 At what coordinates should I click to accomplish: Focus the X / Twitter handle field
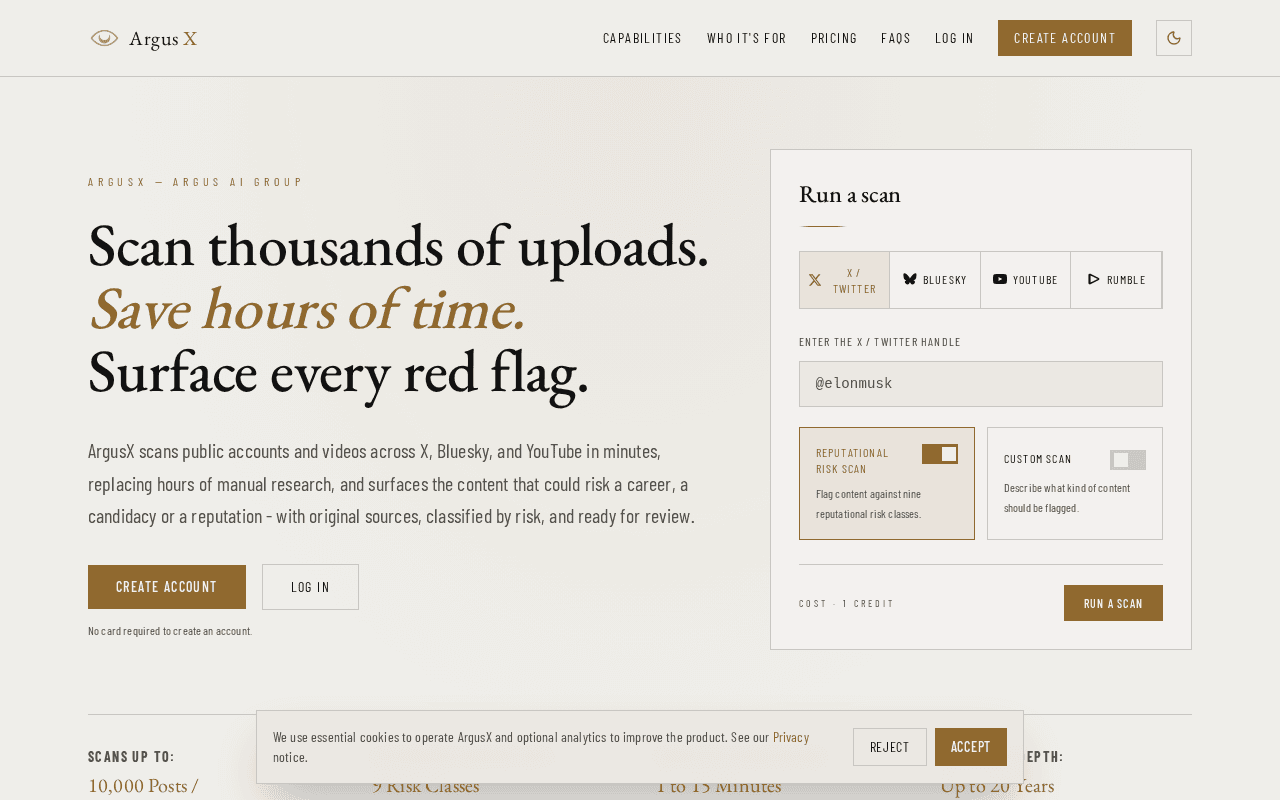981,384
